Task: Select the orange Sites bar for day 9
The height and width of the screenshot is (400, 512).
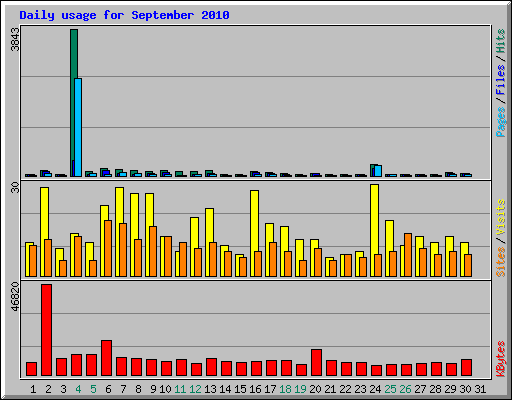Action: [153, 251]
